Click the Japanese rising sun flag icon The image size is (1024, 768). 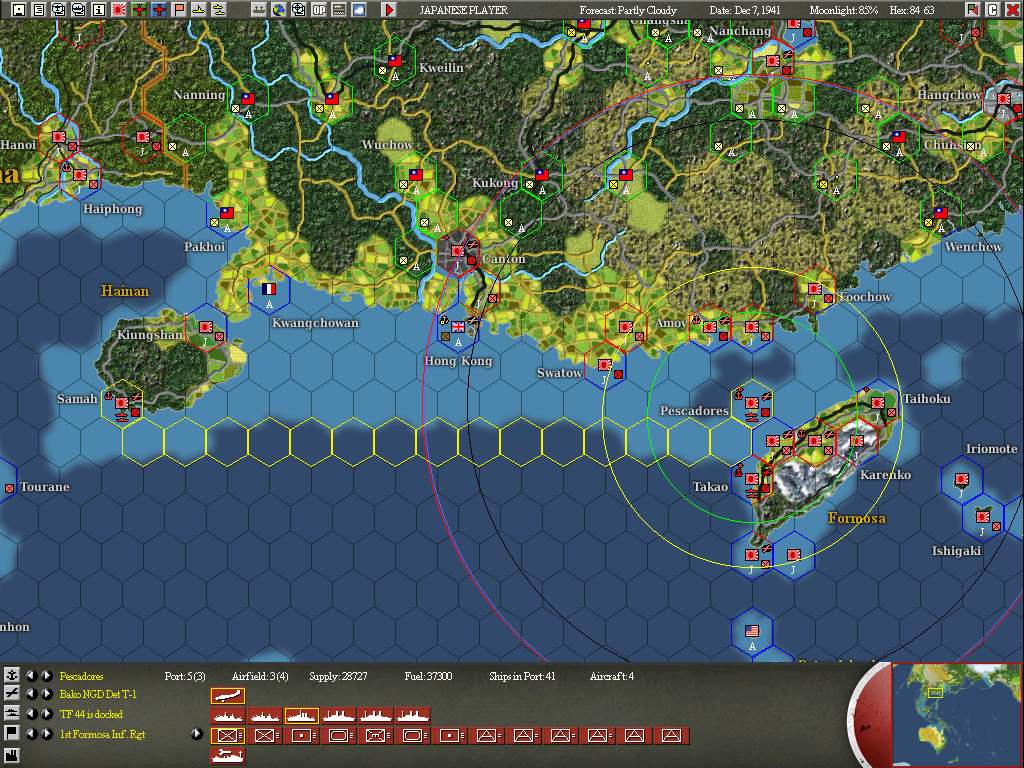pos(119,9)
